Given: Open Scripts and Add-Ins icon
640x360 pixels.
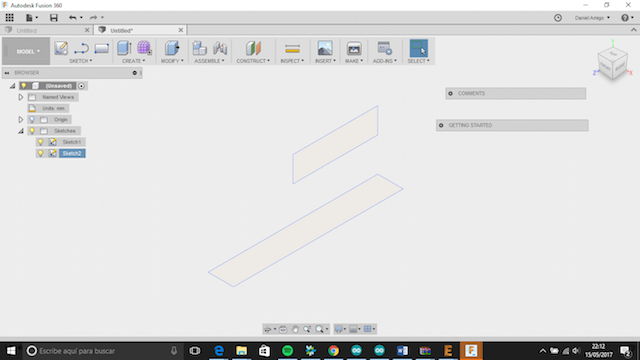Looking at the screenshot, I should tap(384, 48).
